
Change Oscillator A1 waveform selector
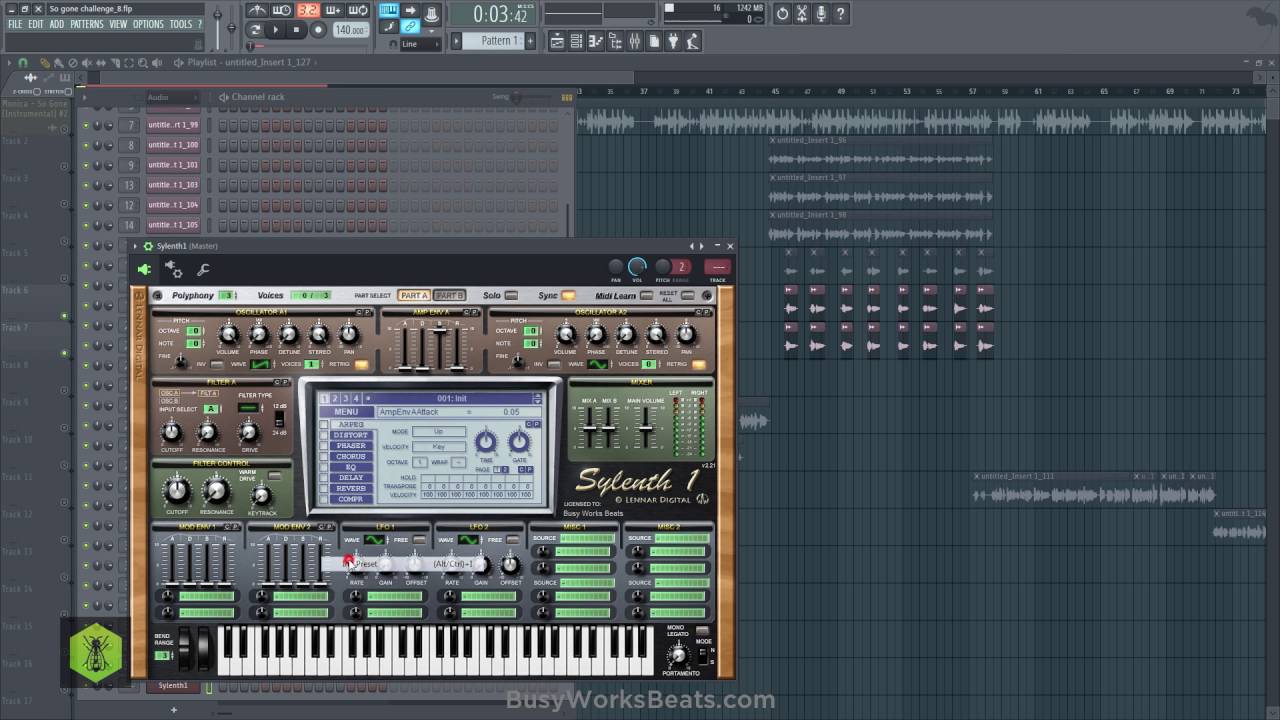[260, 364]
